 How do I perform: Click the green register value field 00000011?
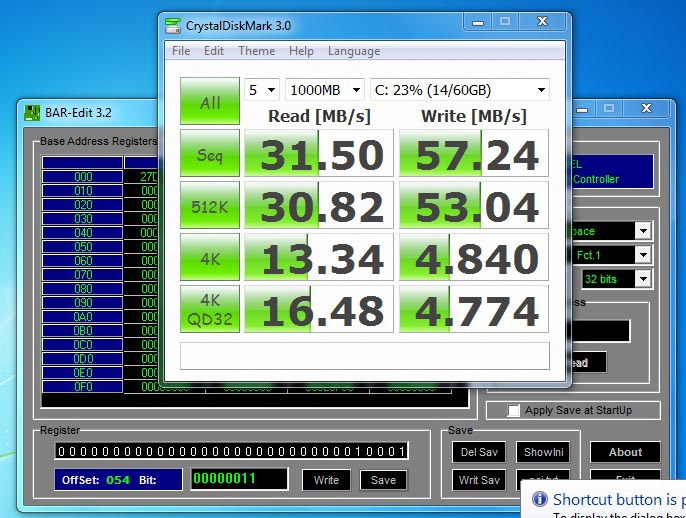[239, 480]
